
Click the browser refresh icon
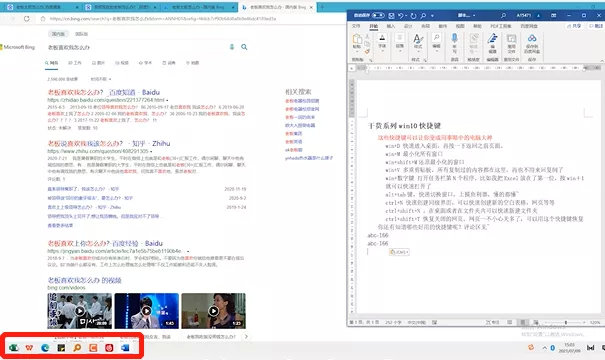[27, 19]
